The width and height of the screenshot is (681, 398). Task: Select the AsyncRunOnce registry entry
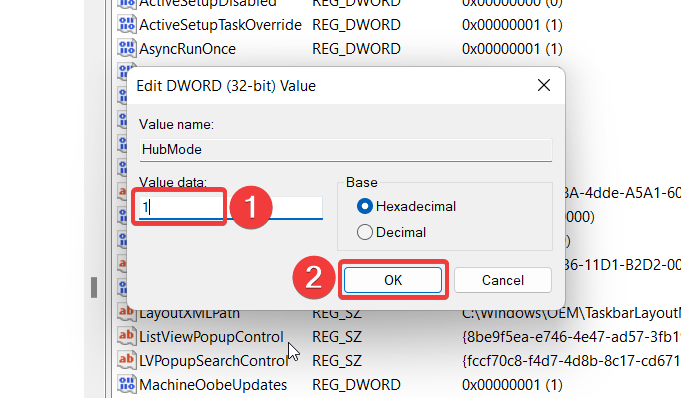(x=188, y=49)
